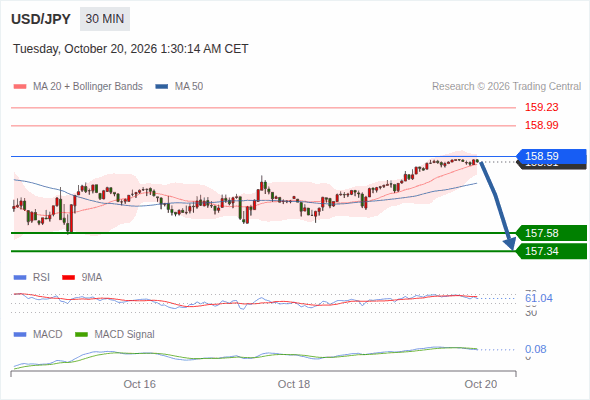The width and height of the screenshot is (590, 400).
Task: Click the green 157.58 support tag
Action: point(551,233)
